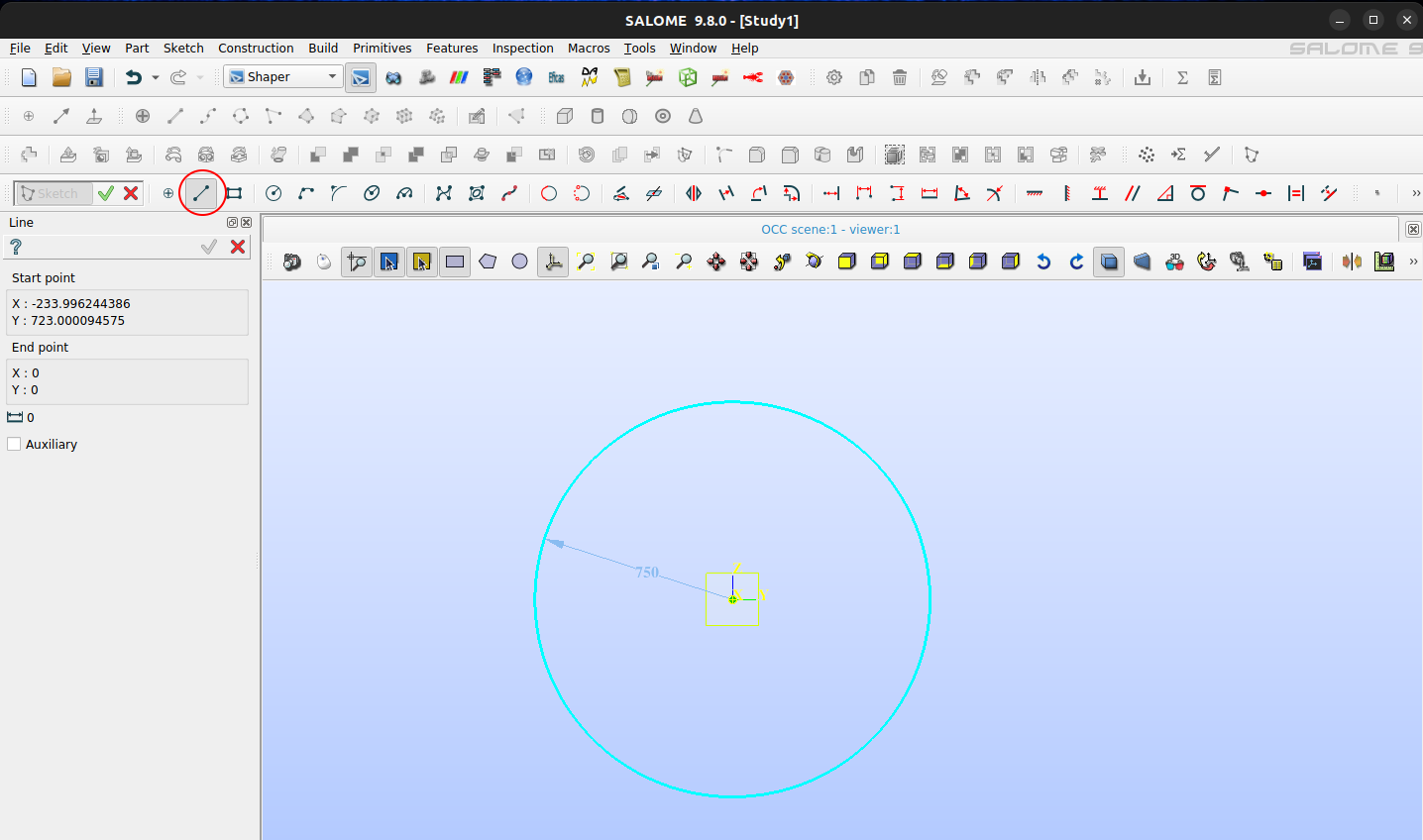Click the Start point coordinates field
The width and height of the screenshot is (1423, 840).
click(x=127, y=312)
